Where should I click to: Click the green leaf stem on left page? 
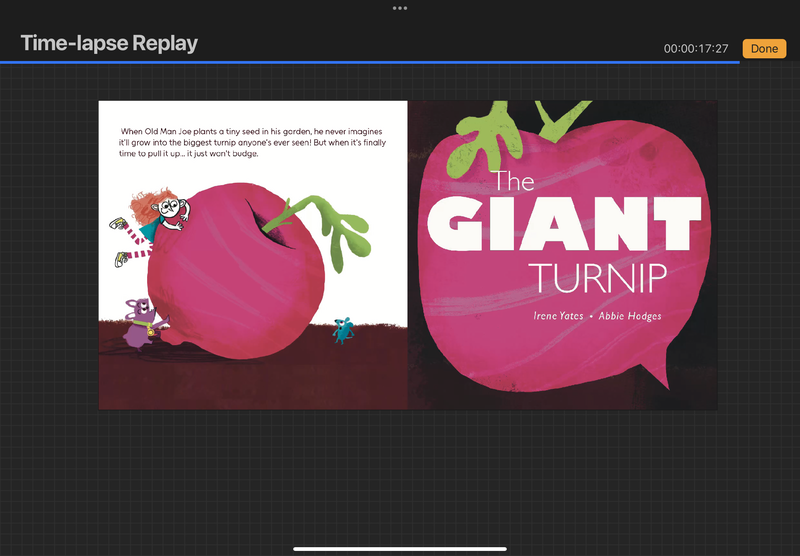click(x=332, y=228)
